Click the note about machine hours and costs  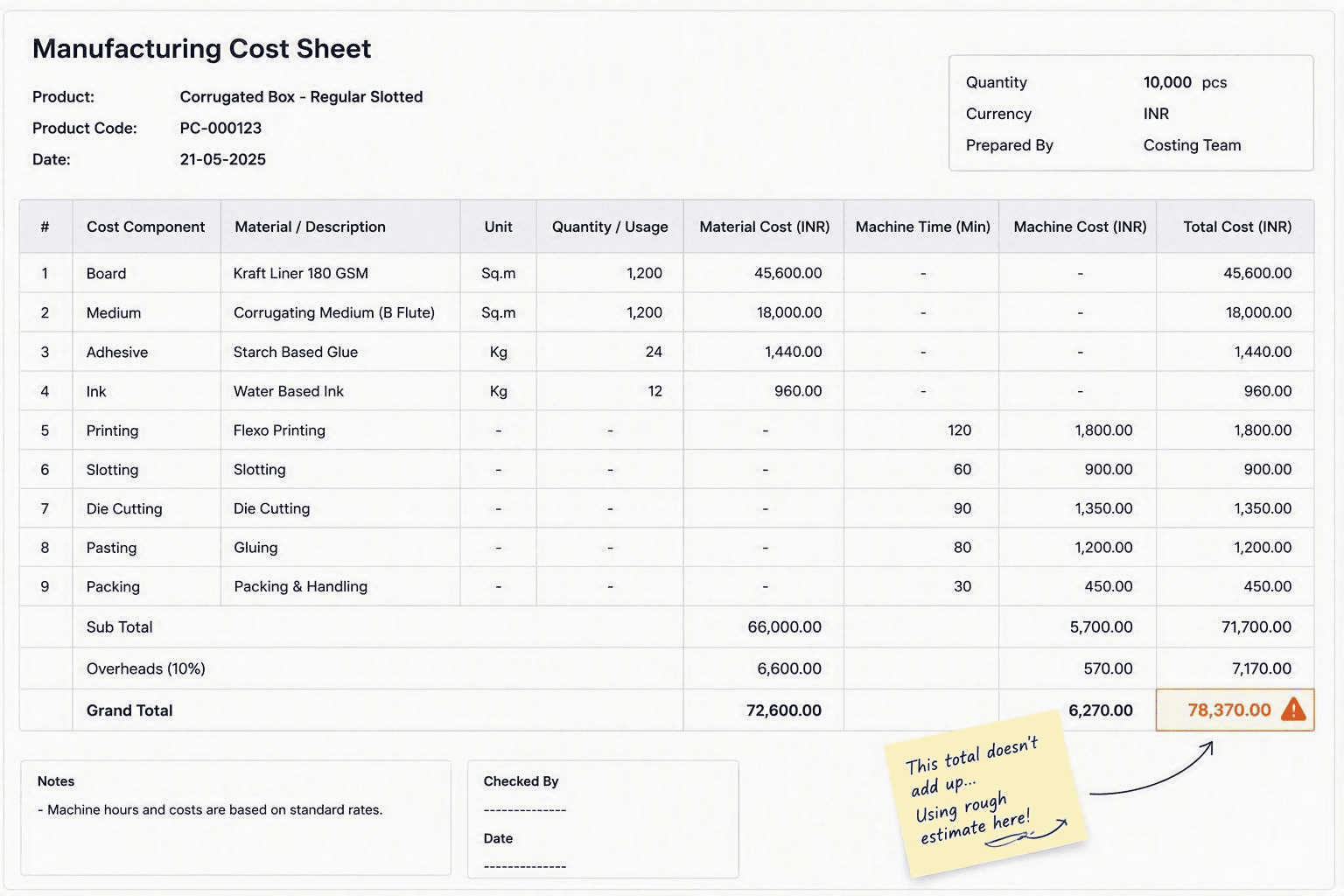pos(210,810)
